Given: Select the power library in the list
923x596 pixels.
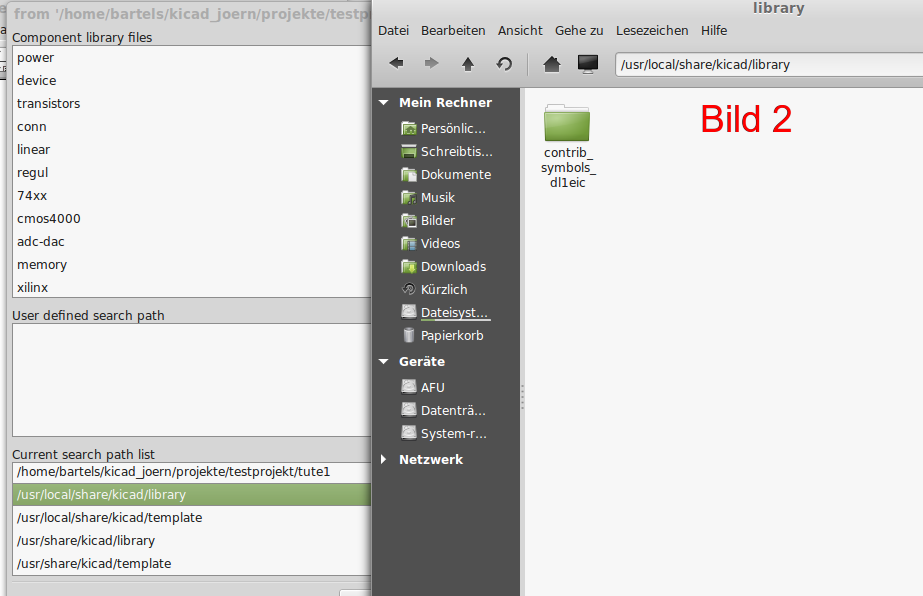Looking at the screenshot, I should click(191, 58).
